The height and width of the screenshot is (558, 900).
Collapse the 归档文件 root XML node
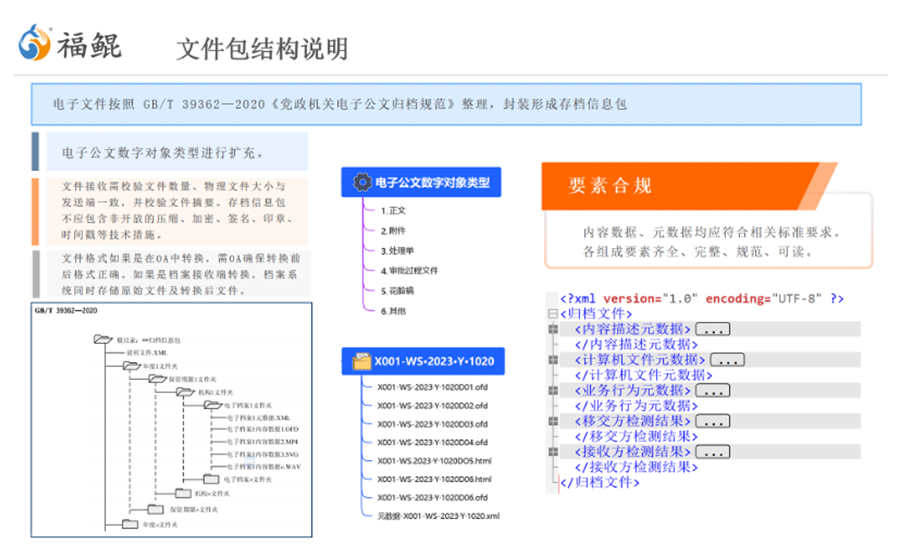click(x=553, y=313)
